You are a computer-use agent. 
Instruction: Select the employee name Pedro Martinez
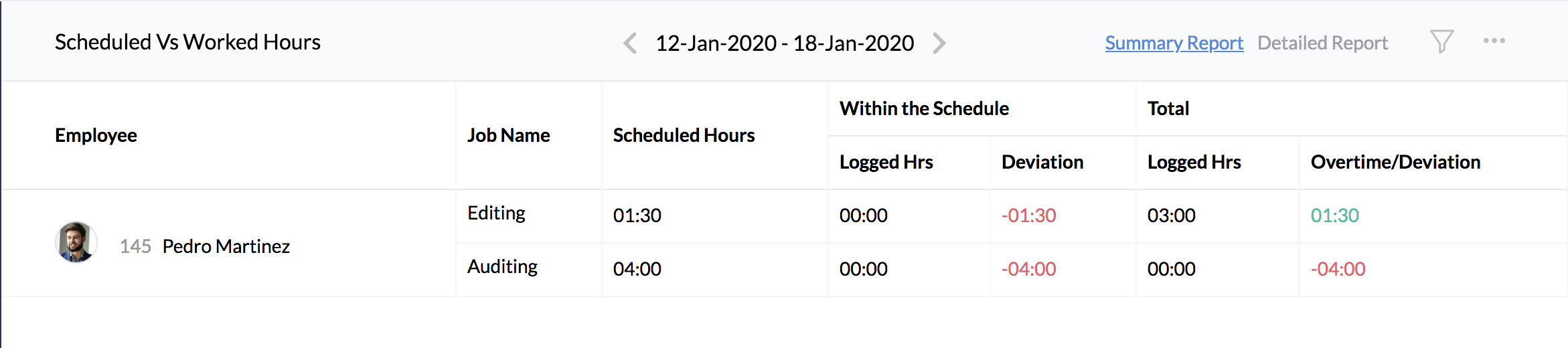point(226,246)
